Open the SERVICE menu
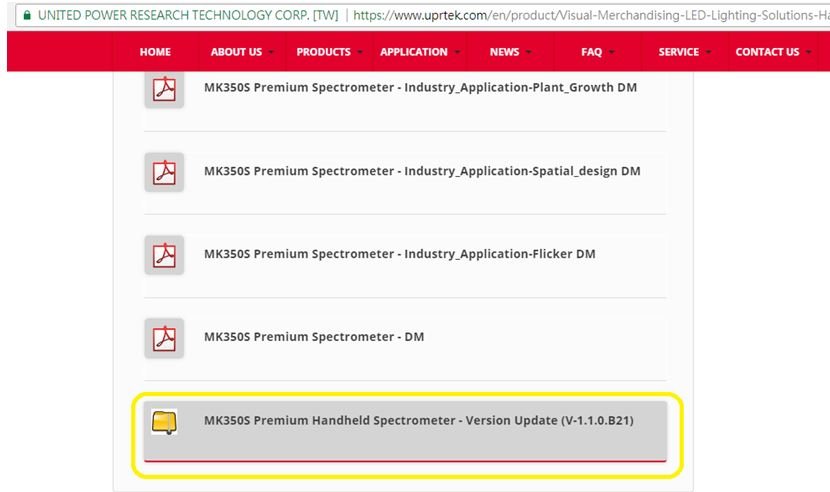The width and height of the screenshot is (830, 492). pyautogui.click(x=679, y=52)
